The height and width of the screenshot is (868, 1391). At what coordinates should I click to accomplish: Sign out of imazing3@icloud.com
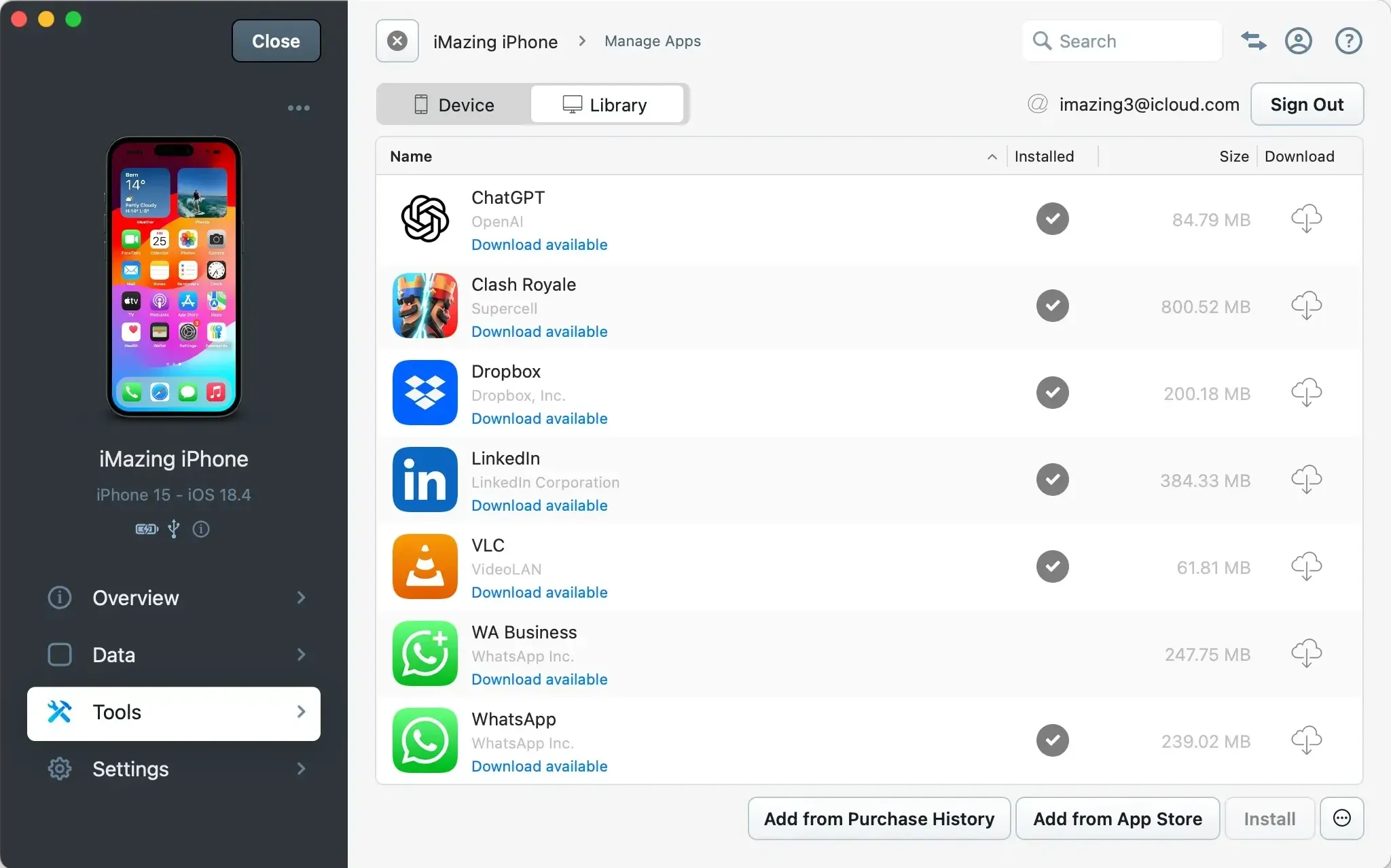tap(1306, 104)
